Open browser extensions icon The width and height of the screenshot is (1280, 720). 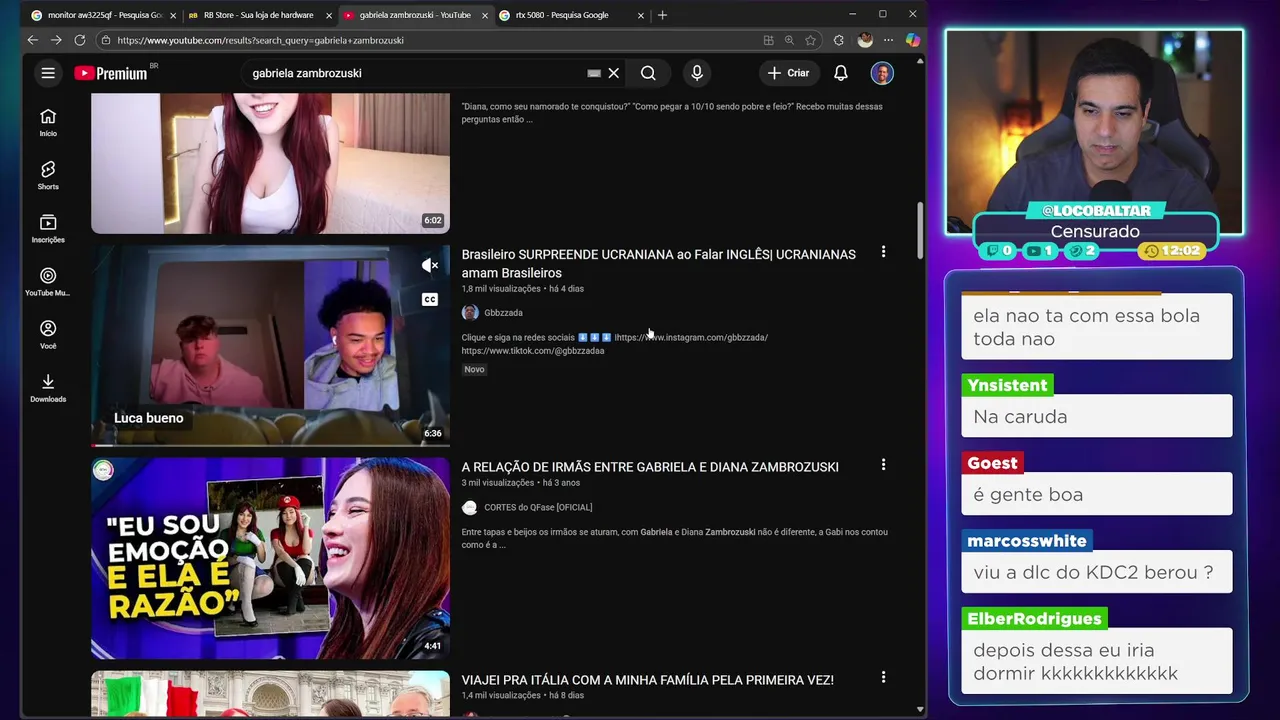[x=839, y=40]
